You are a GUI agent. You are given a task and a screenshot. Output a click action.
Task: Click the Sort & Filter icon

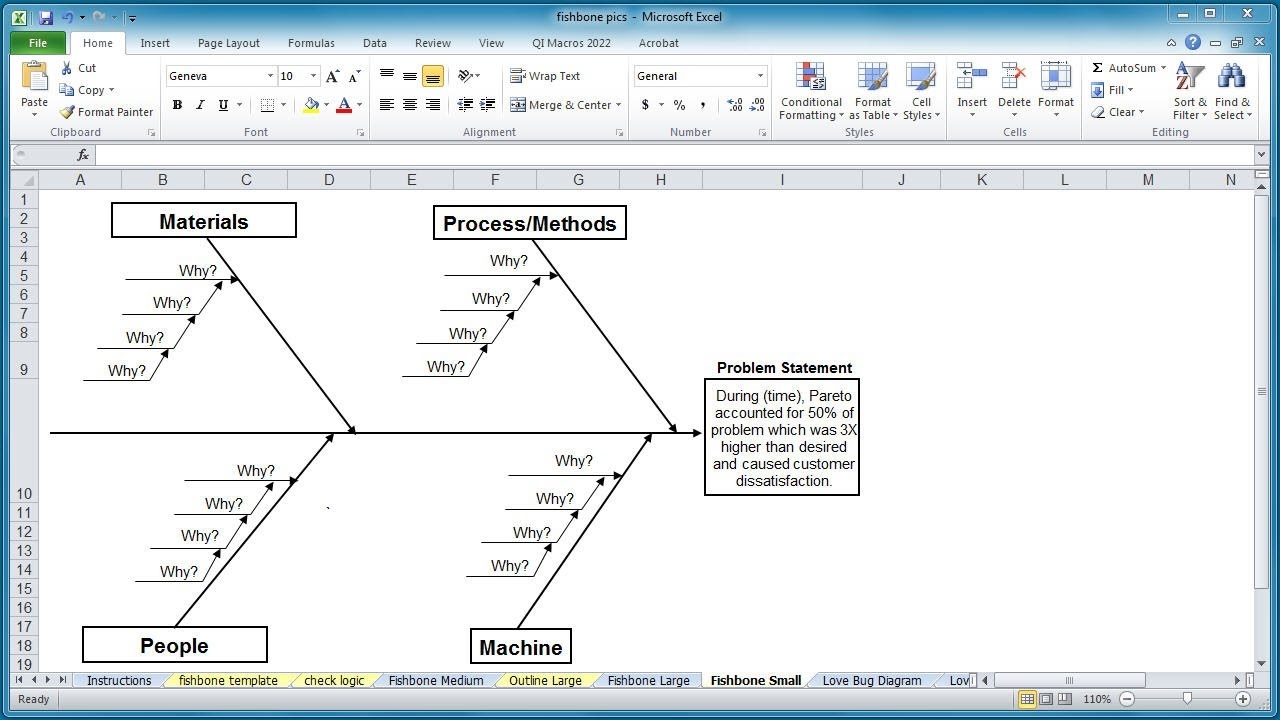tap(1188, 90)
